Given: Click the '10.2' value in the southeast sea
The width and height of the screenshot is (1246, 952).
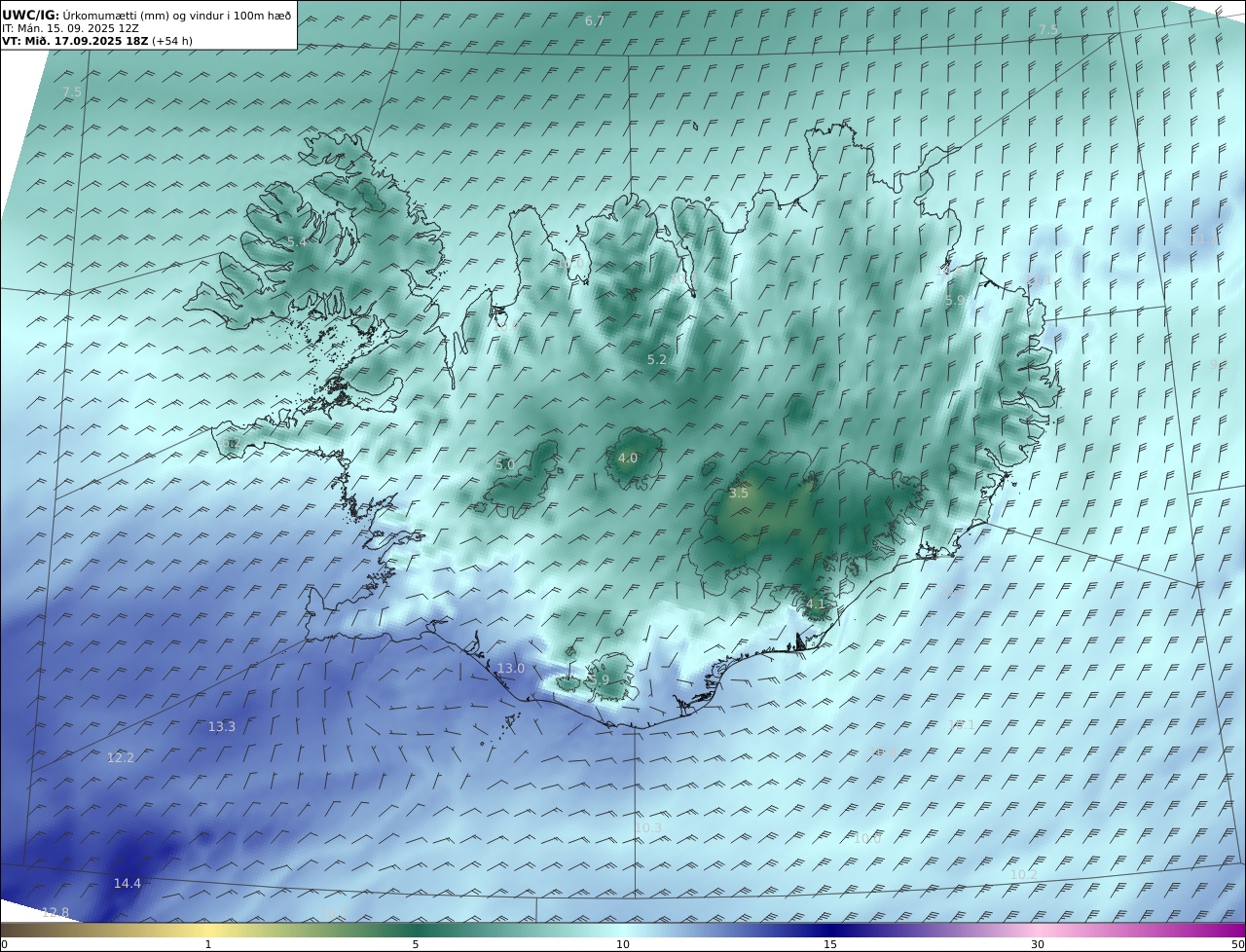Looking at the screenshot, I should pos(1024,875).
